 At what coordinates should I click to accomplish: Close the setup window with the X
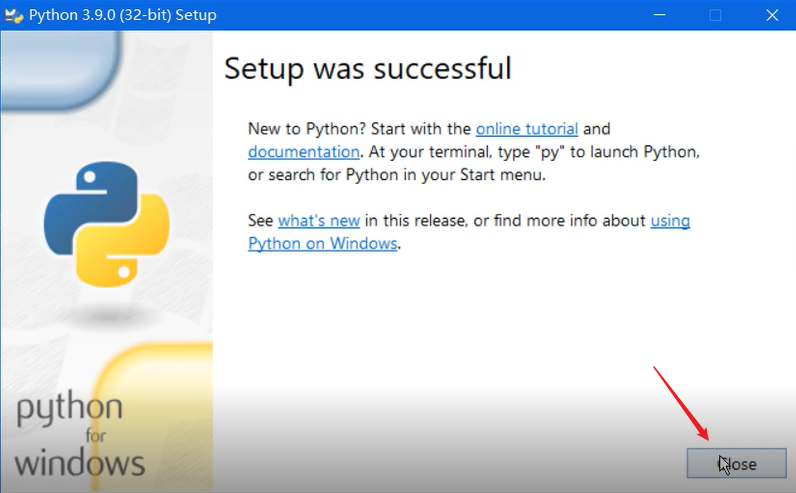tap(772, 15)
